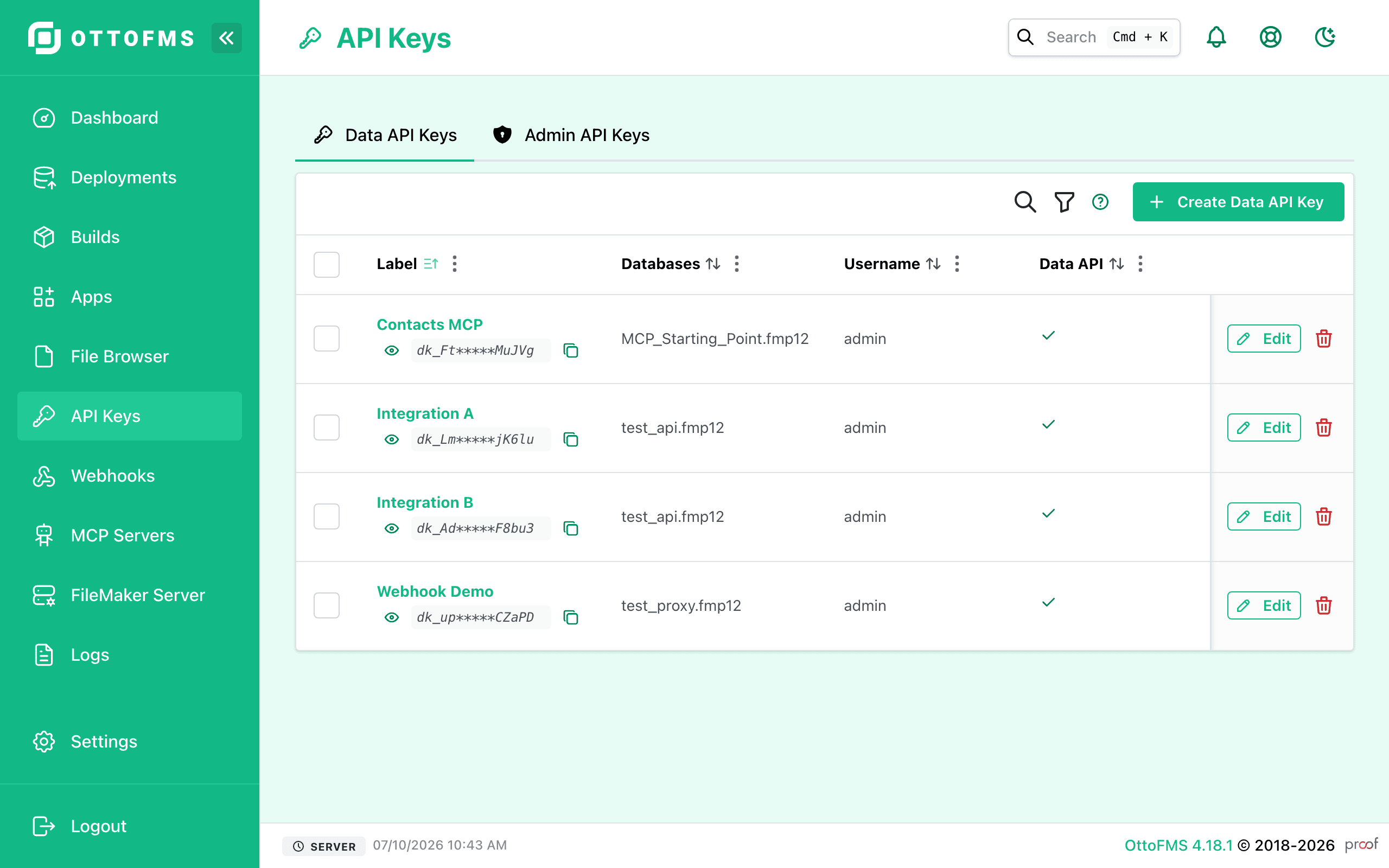1389x868 pixels.
Task: Copy the Integration B API key
Action: click(571, 528)
